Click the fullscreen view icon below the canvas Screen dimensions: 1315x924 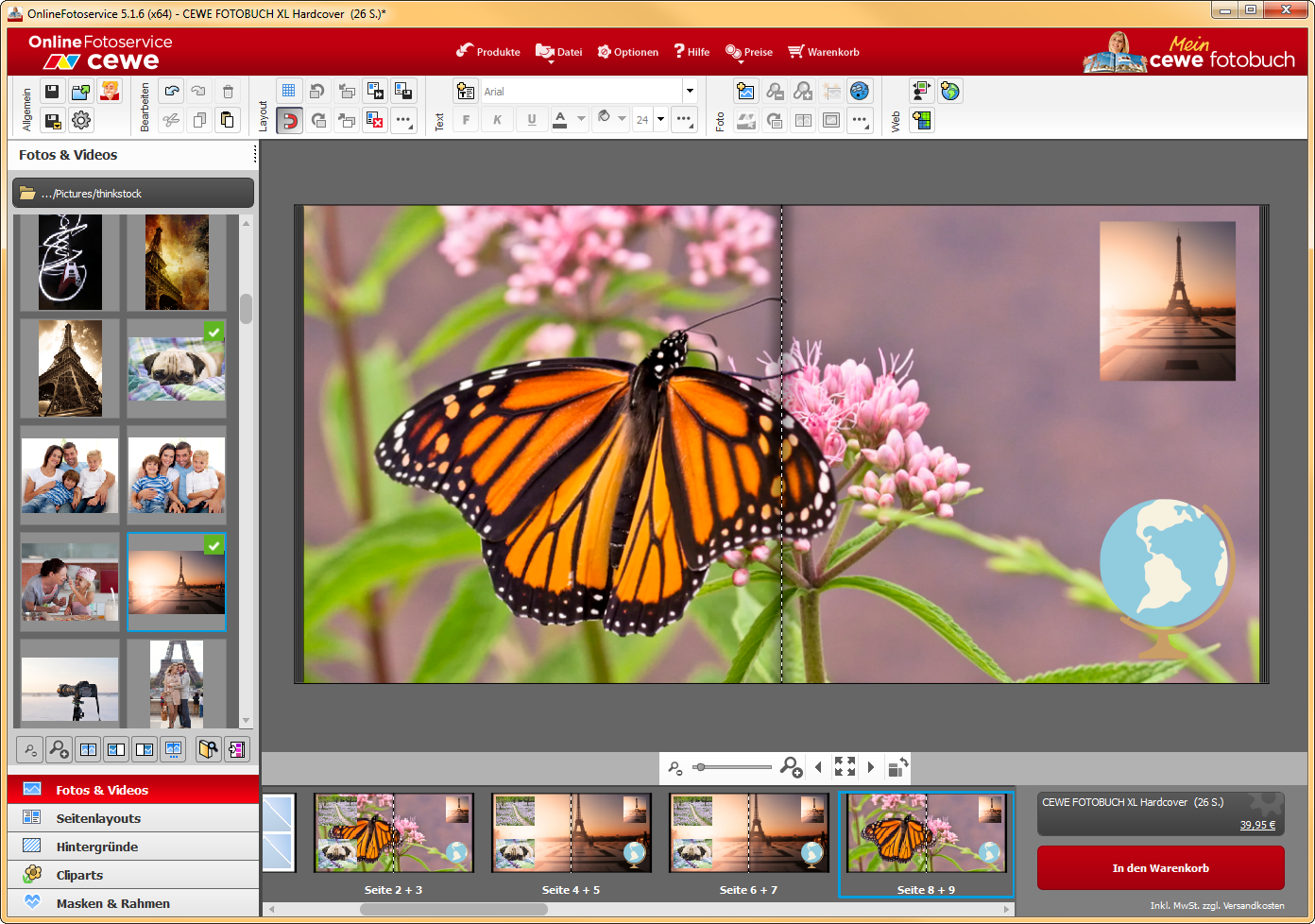(x=845, y=767)
